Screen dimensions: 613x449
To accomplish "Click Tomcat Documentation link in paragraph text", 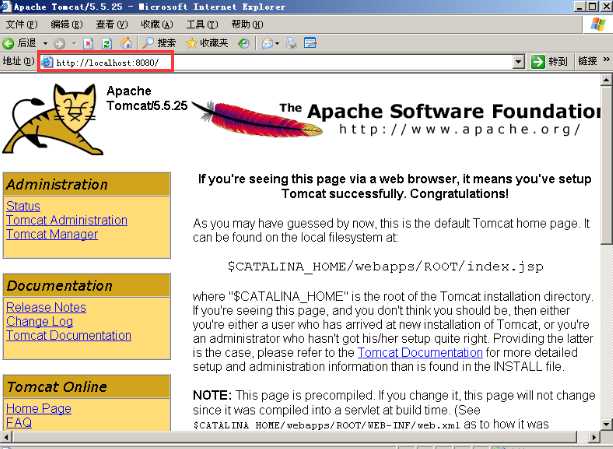I will click(420, 352).
